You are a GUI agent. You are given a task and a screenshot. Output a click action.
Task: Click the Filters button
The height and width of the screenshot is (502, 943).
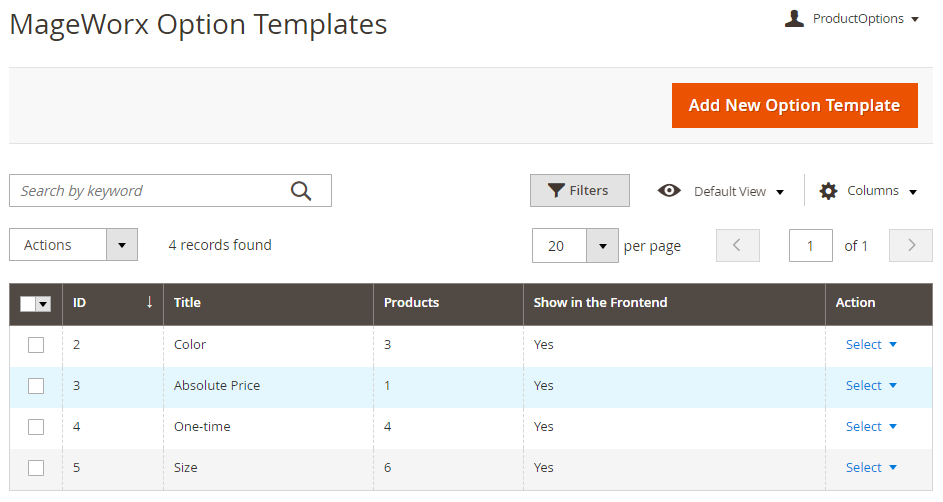tap(580, 191)
